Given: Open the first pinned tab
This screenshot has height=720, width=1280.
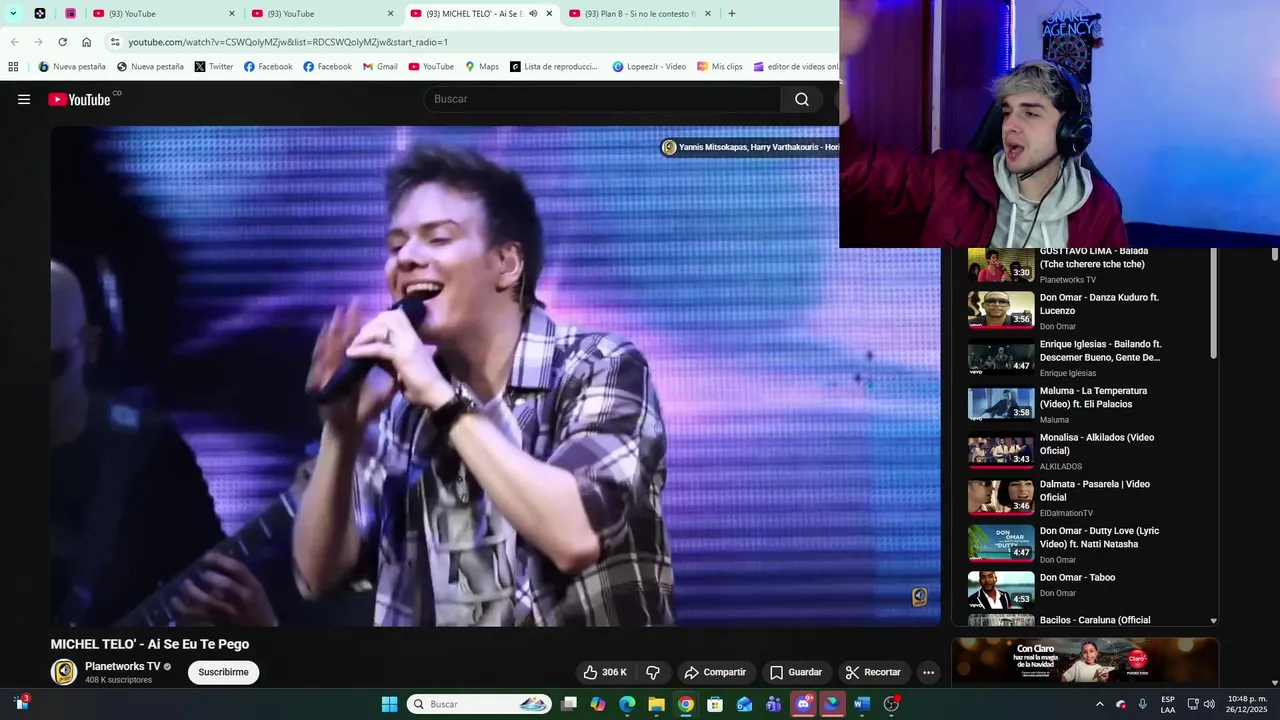Looking at the screenshot, I should [x=40, y=14].
